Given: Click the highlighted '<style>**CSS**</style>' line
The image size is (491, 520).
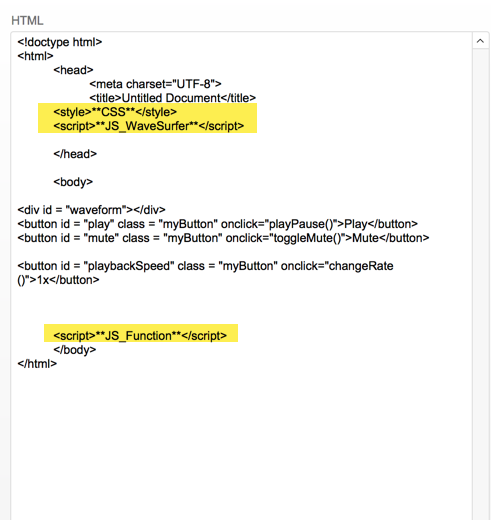Looking at the screenshot, I should (x=115, y=112).
